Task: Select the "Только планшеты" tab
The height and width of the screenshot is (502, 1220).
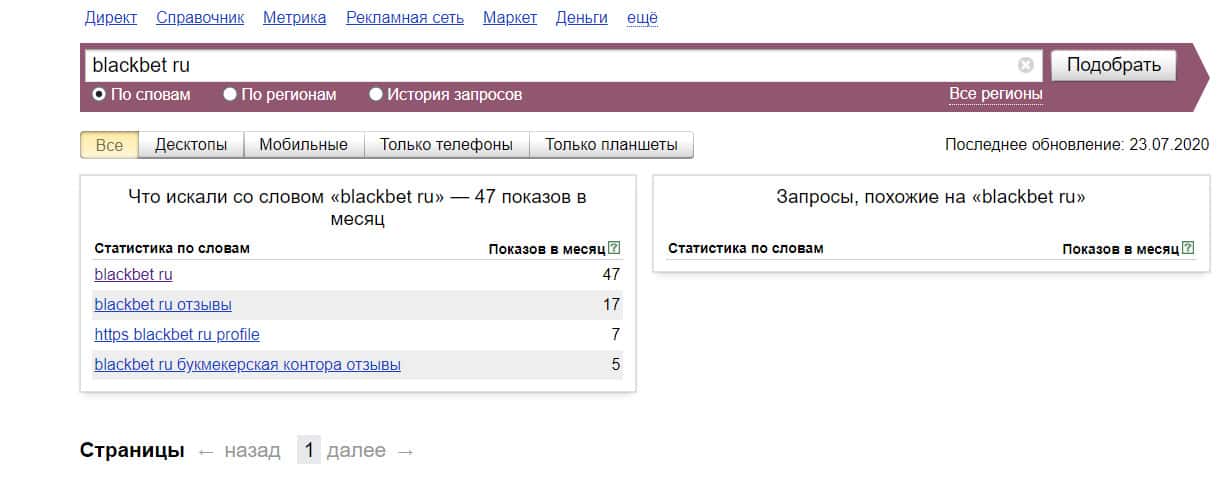Action: pos(610,145)
